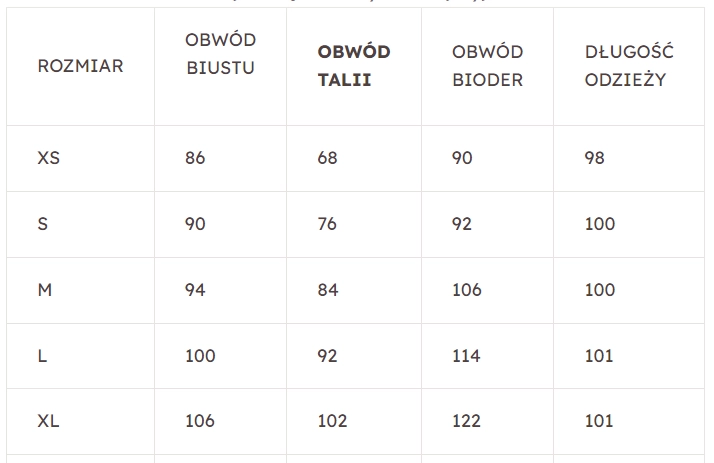Click the DŁUGOŚĆ ODZIEŻY column header
Image resolution: width=714 pixels, height=463 pixels.
pyautogui.click(x=629, y=66)
